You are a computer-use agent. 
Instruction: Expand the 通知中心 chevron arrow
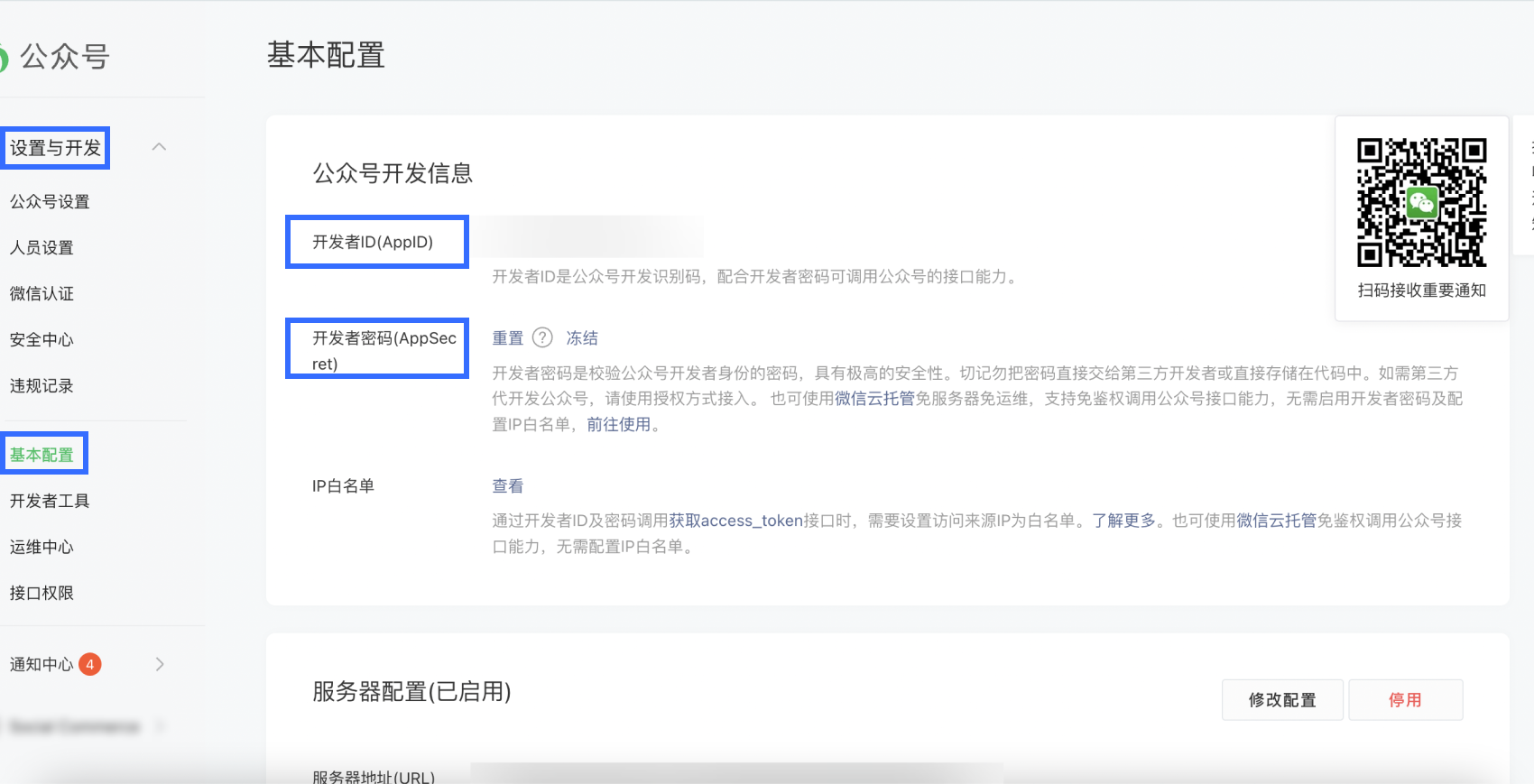click(x=160, y=664)
